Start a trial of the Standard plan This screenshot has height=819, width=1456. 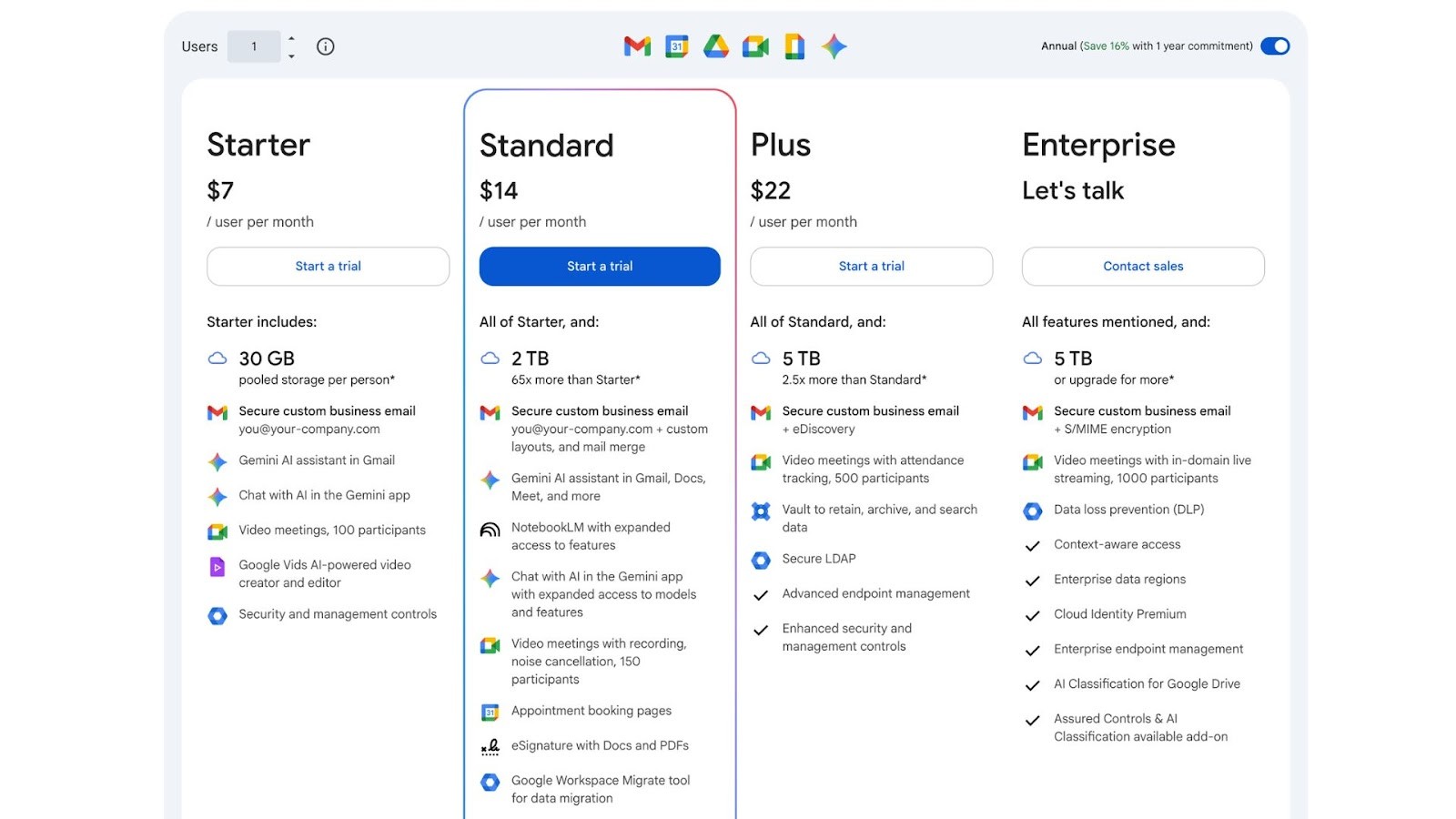(x=599, y=266)
